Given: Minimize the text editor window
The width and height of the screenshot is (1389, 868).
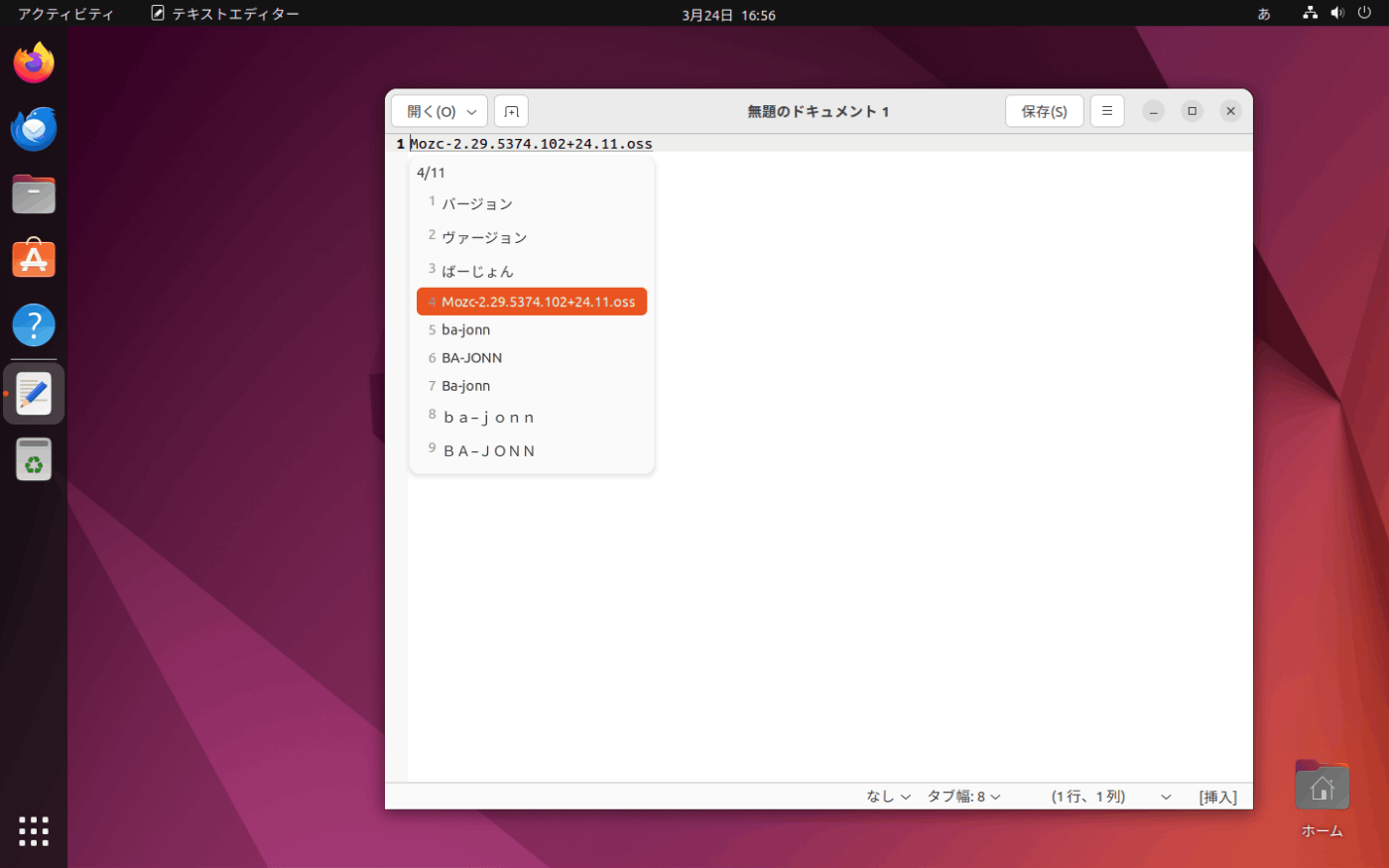Looking at the screenshot, I should coord(1153,111).
